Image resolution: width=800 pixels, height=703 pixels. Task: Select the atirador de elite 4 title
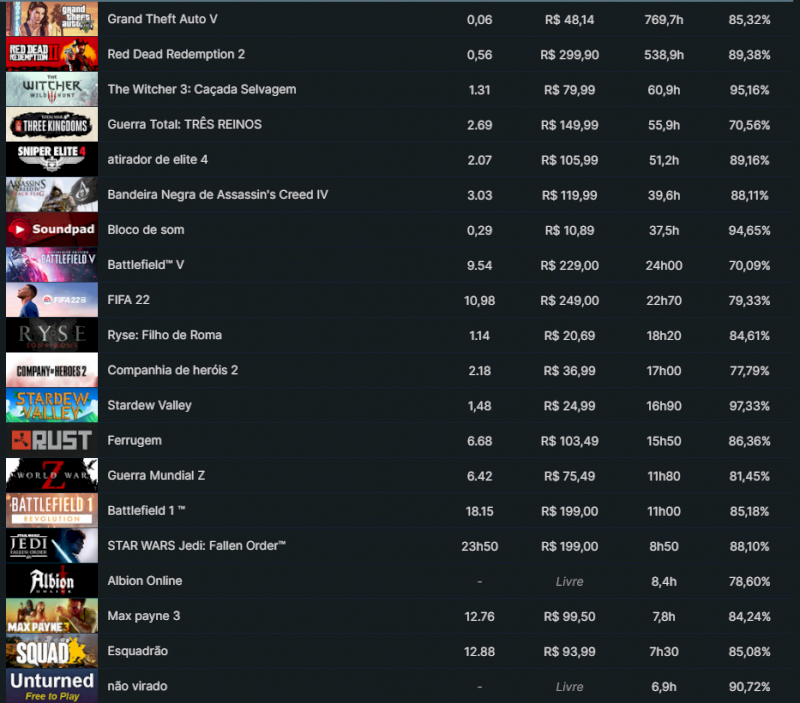[x=158, y=160]
